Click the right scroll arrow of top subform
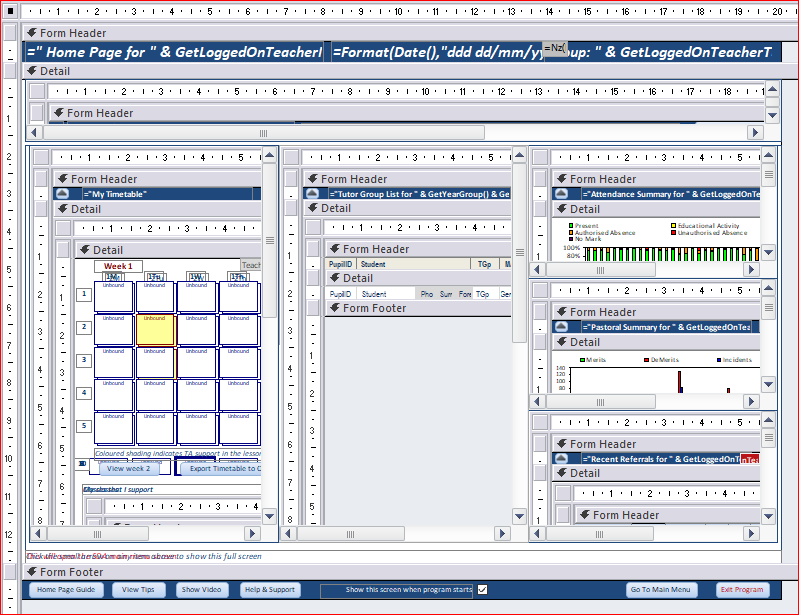Screen dimensions: 799x615 [755, 133]
